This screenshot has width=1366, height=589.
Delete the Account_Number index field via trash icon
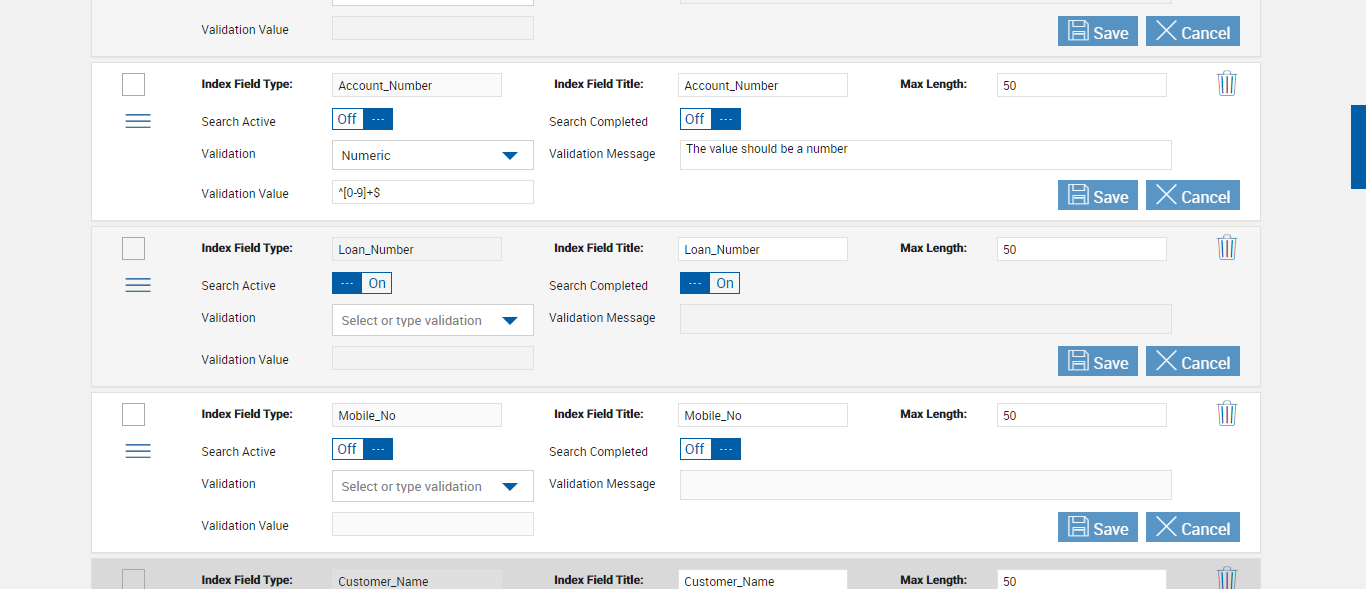pos(1227,84)
